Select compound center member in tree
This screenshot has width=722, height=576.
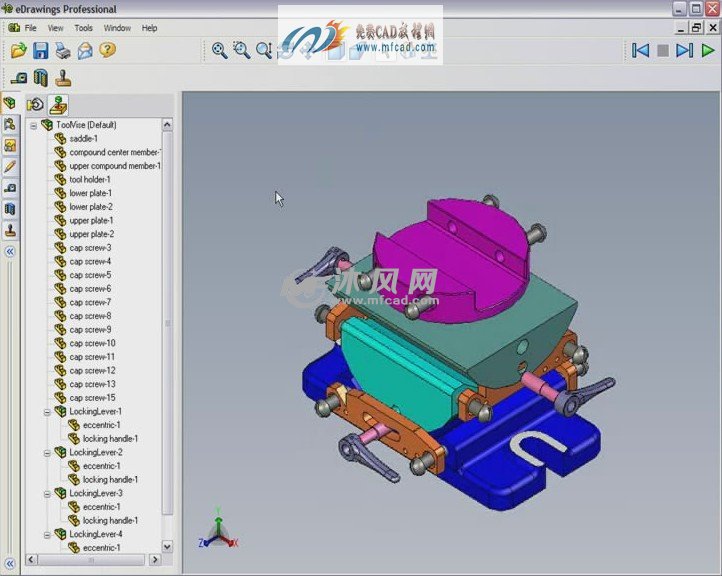pyautogui.click(x=114, y=152)
